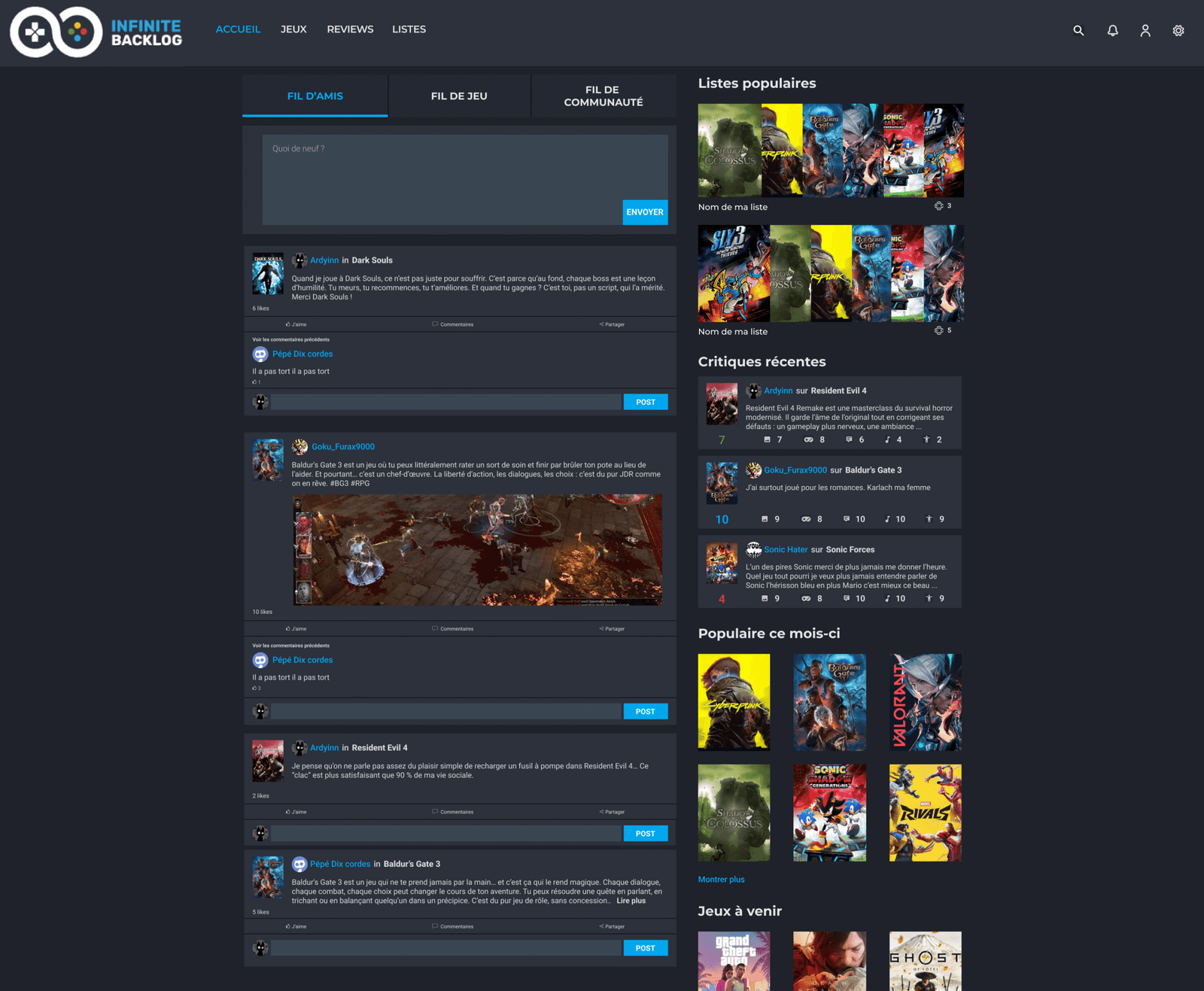Open the user profile icon

click(1145, 31)
